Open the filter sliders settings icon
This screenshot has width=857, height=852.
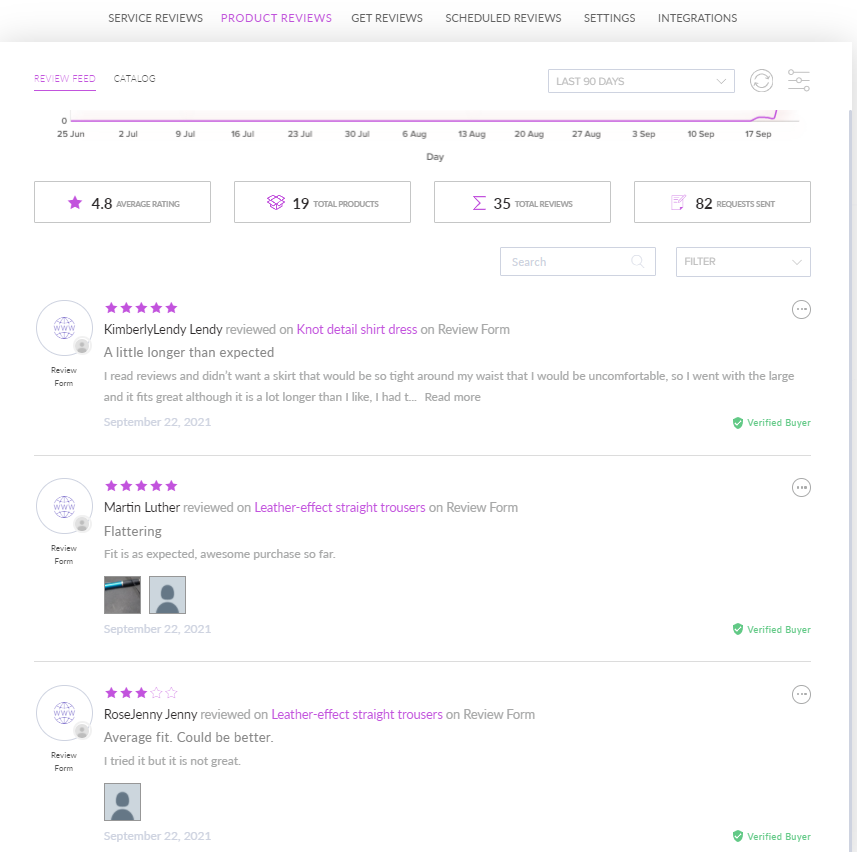(799, 80)
